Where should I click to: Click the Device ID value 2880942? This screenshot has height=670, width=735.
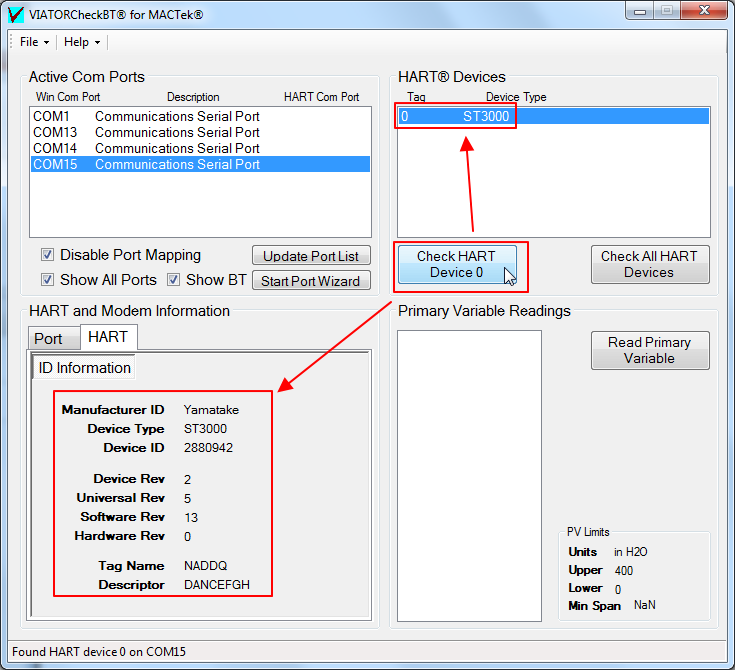coord(208,448)
